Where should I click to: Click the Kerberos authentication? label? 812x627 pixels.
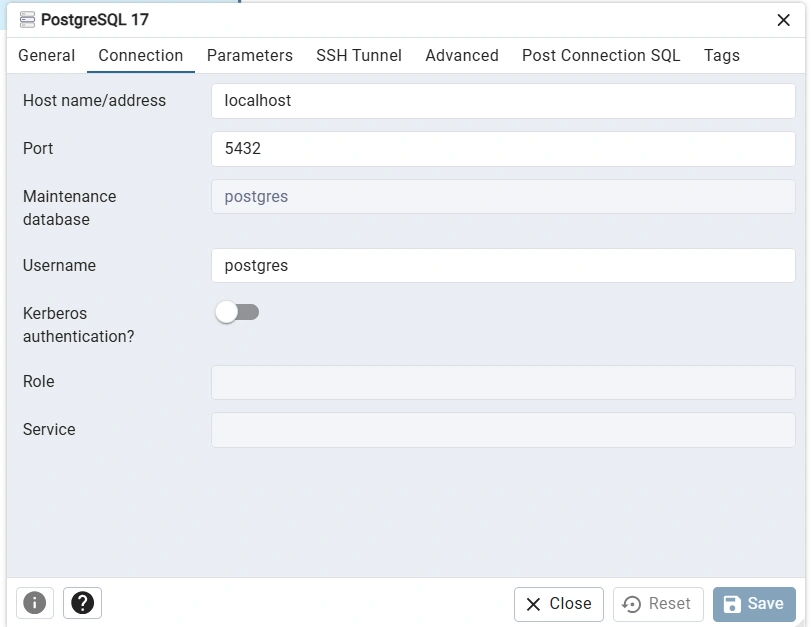click(78, 325)
